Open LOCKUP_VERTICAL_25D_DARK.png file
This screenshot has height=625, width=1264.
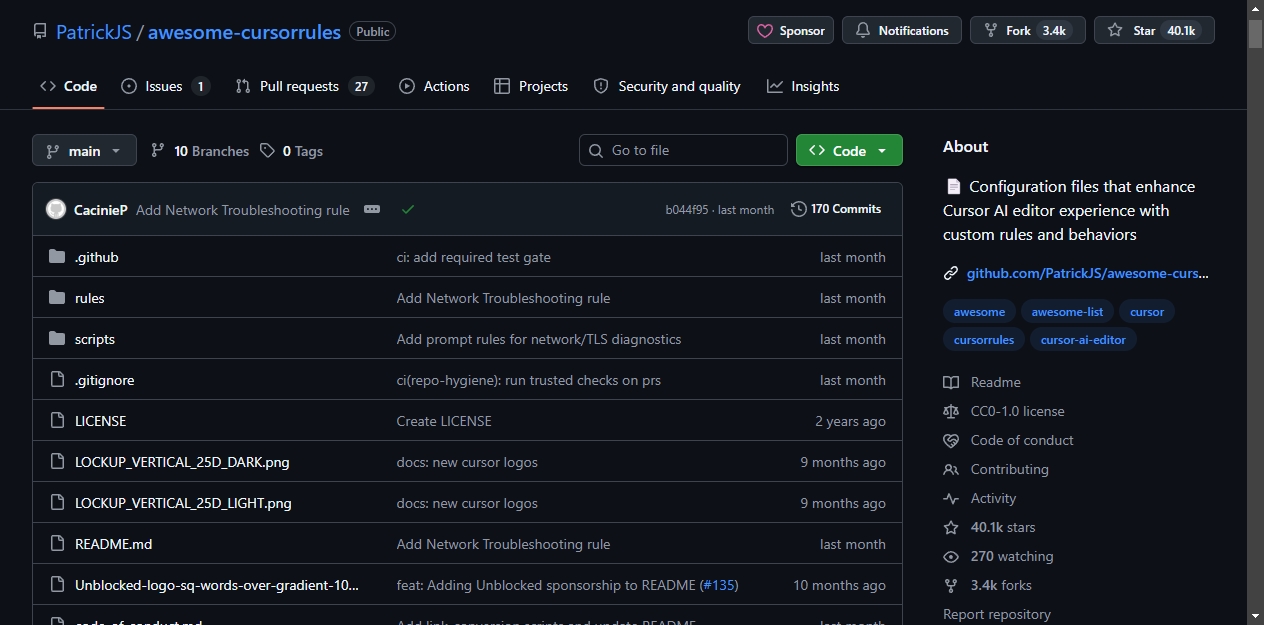[x=182, y=462]
